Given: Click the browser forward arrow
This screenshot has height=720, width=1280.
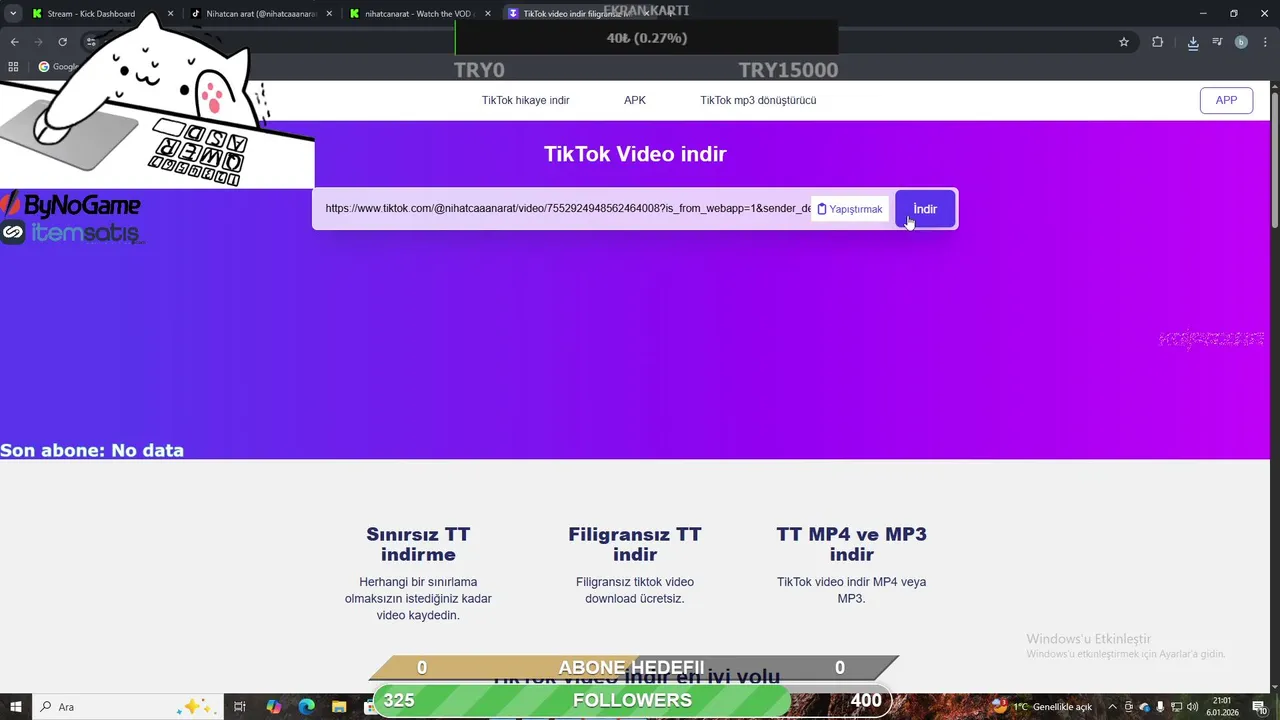Looking at the screenshot, I should coord(38,42).
